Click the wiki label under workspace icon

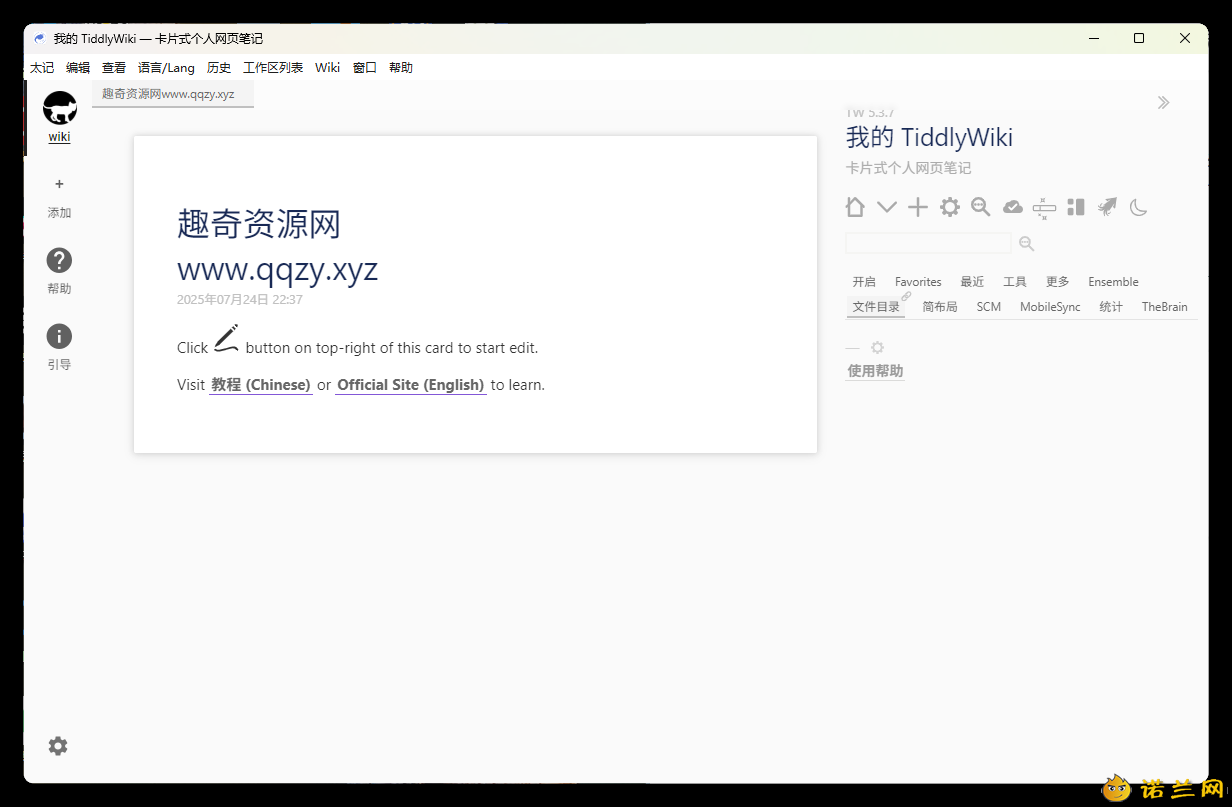point(59,137)
